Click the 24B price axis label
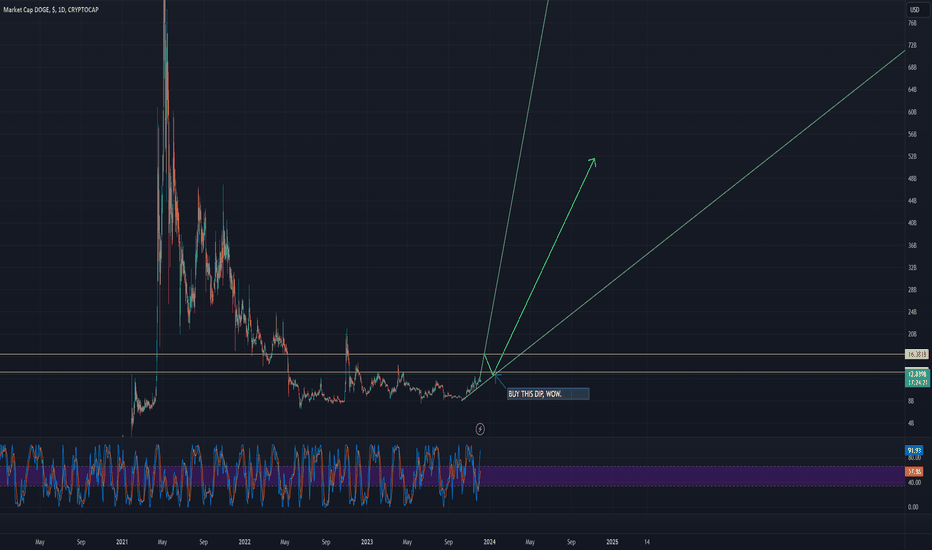 (x=912, y=312)
